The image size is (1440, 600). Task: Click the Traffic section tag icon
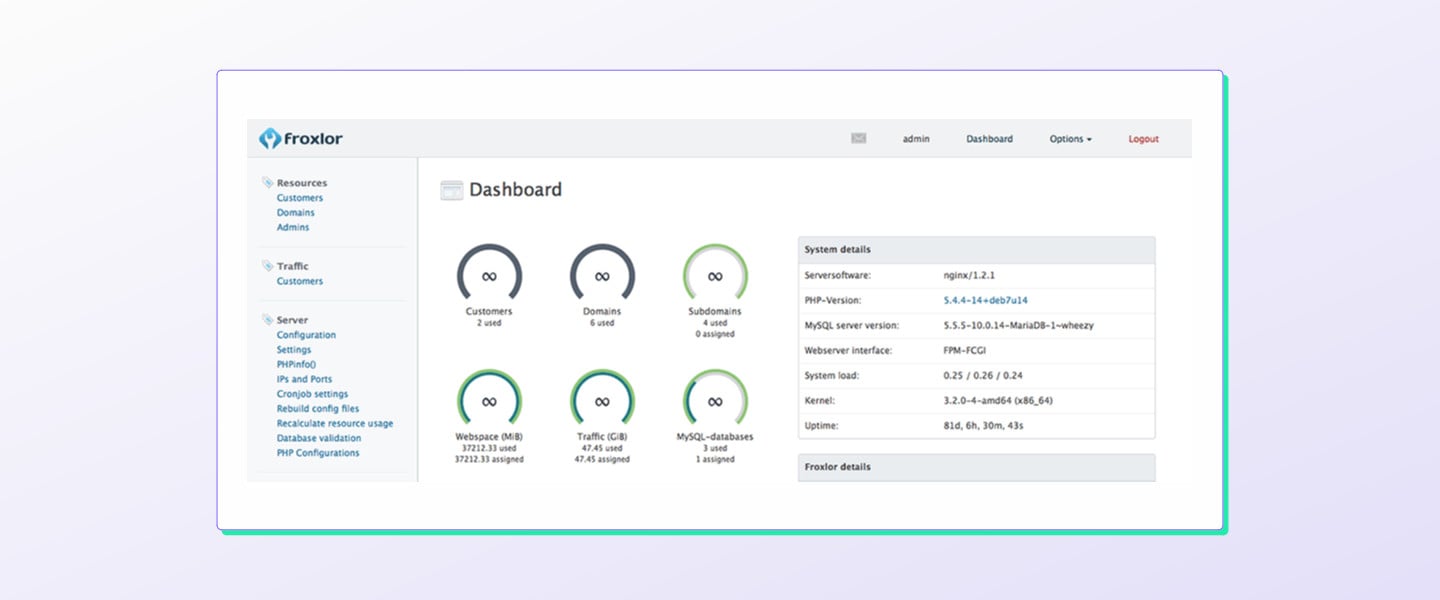pyautogui.click(x=267, y=266)
